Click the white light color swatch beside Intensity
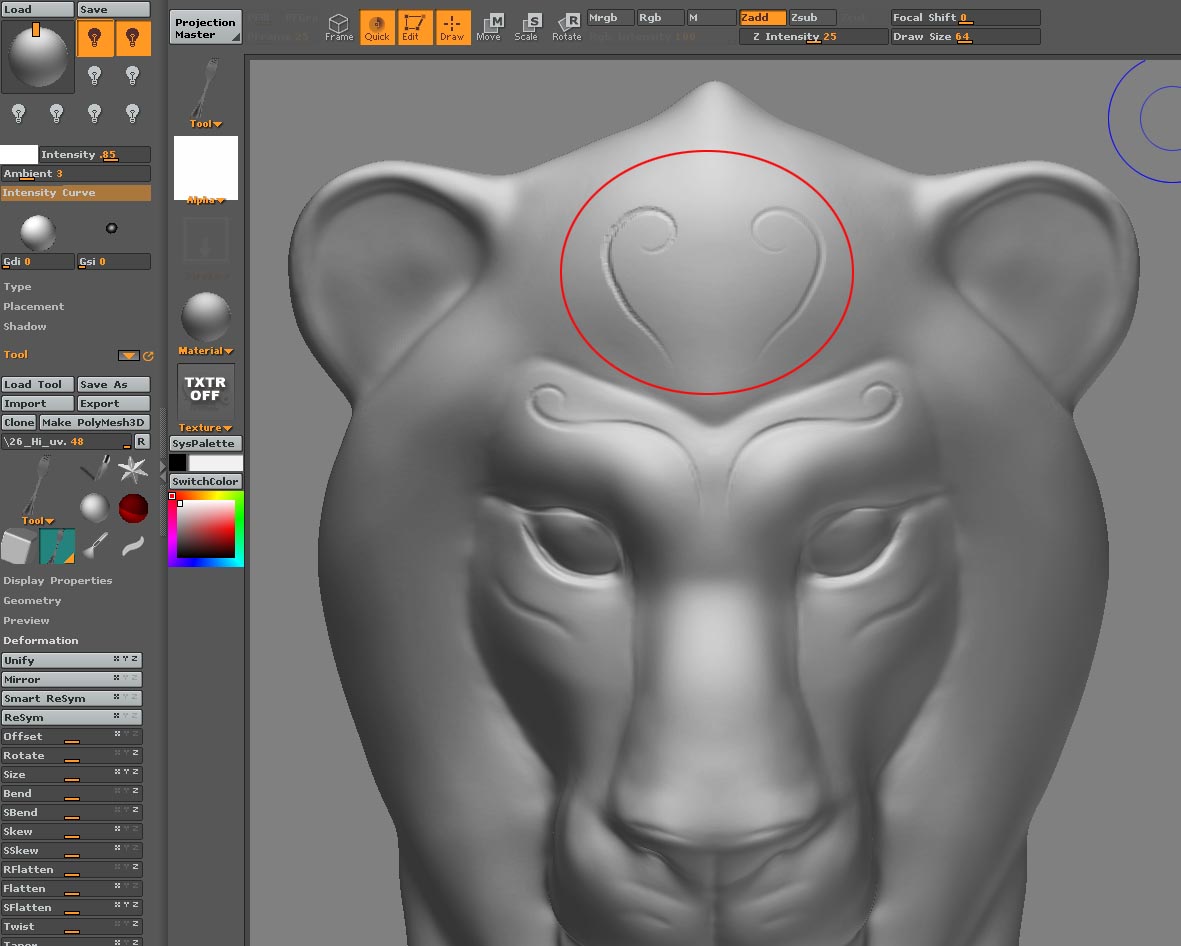Screen dimensions: 1181x946 [19, 154]
